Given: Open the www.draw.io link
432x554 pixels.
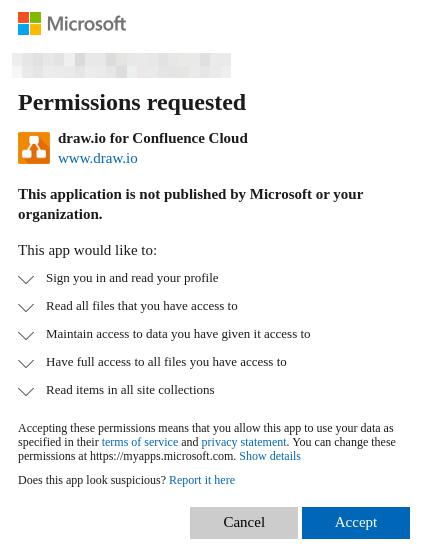Looking at the screenshot, I should pyautogui.click(x=98, y=158).
